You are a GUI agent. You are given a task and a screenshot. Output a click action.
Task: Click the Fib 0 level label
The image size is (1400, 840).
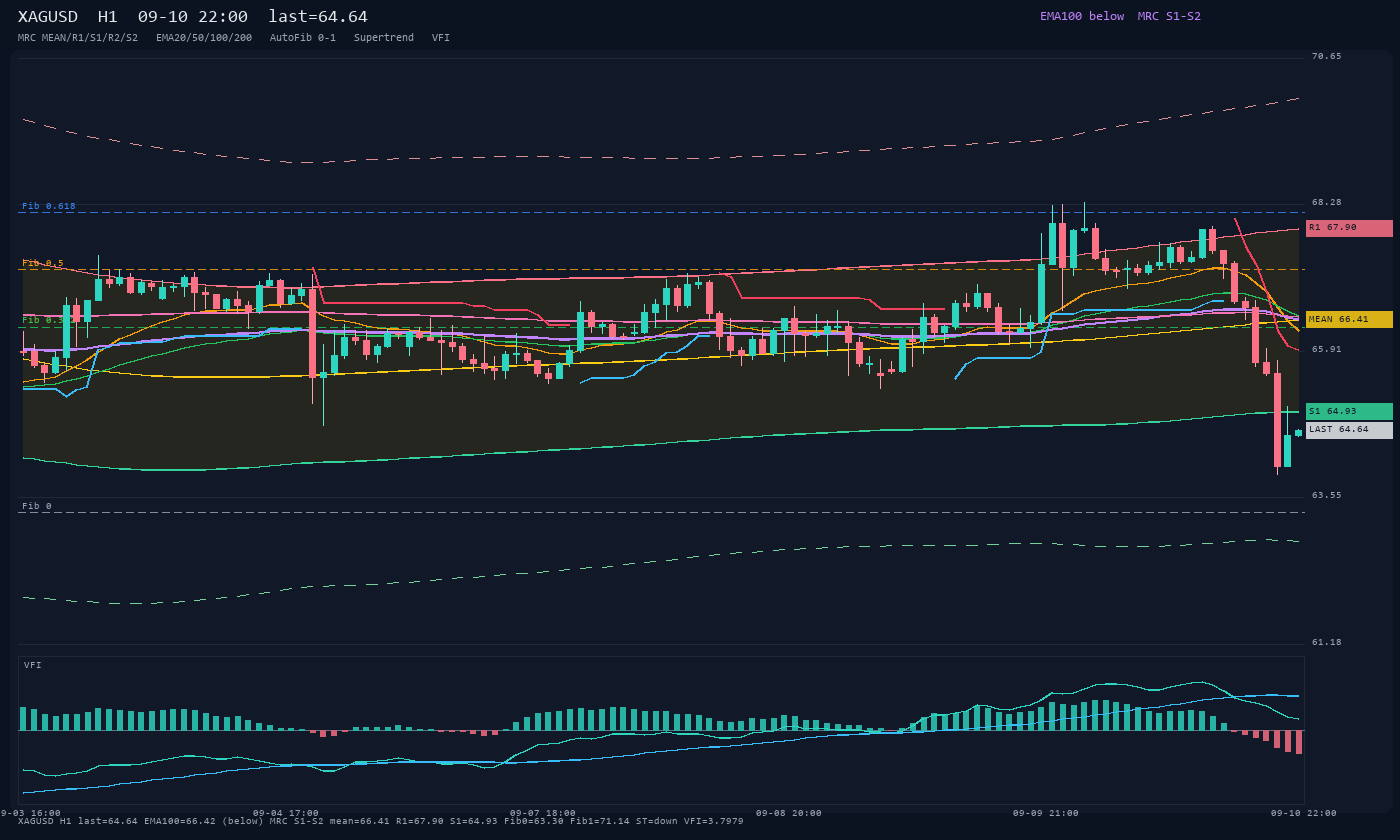click(x=37, y=506)
